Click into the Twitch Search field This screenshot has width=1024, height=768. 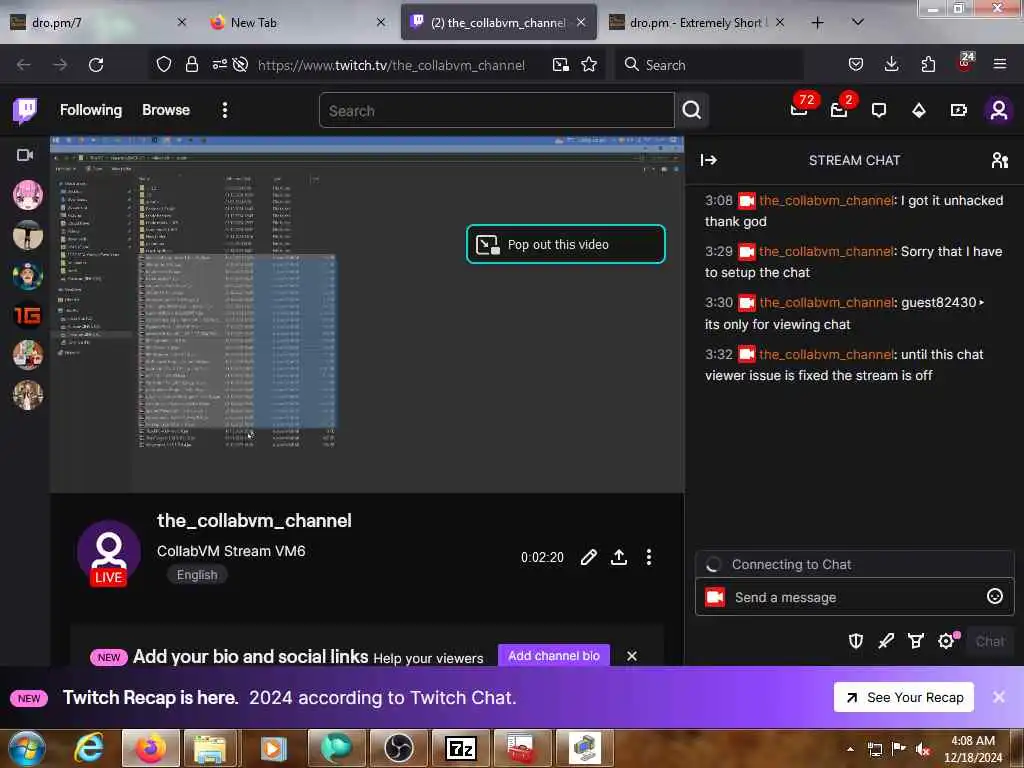[x=496, y=110]
